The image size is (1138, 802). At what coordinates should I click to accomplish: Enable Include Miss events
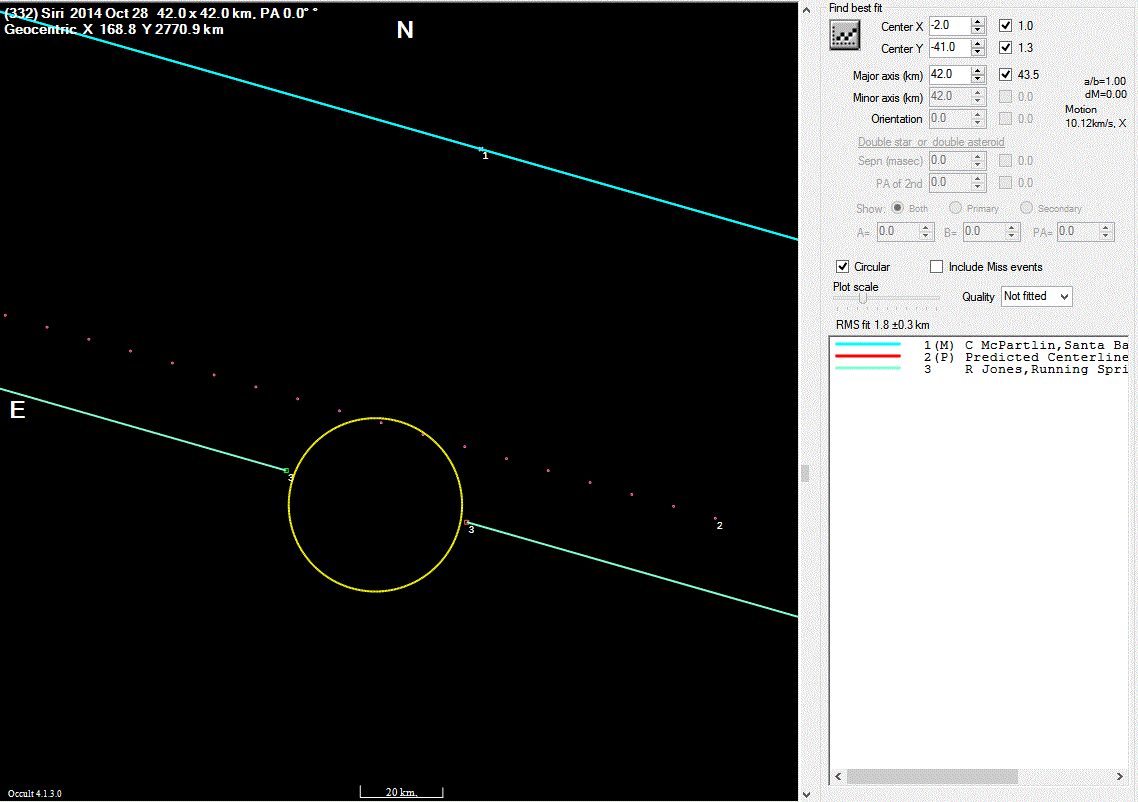(x=937, y=267)
